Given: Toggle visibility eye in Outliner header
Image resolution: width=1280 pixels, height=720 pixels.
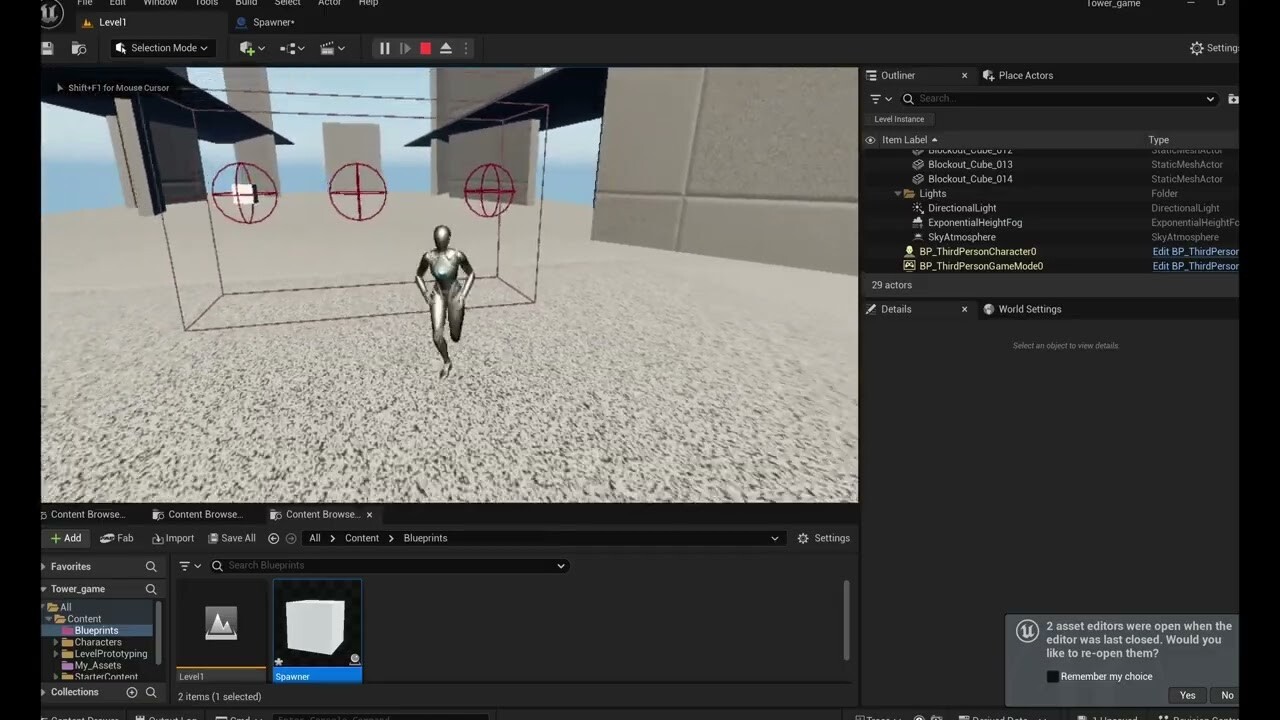Looking at the screenshot, I should [x=870, y=140].
